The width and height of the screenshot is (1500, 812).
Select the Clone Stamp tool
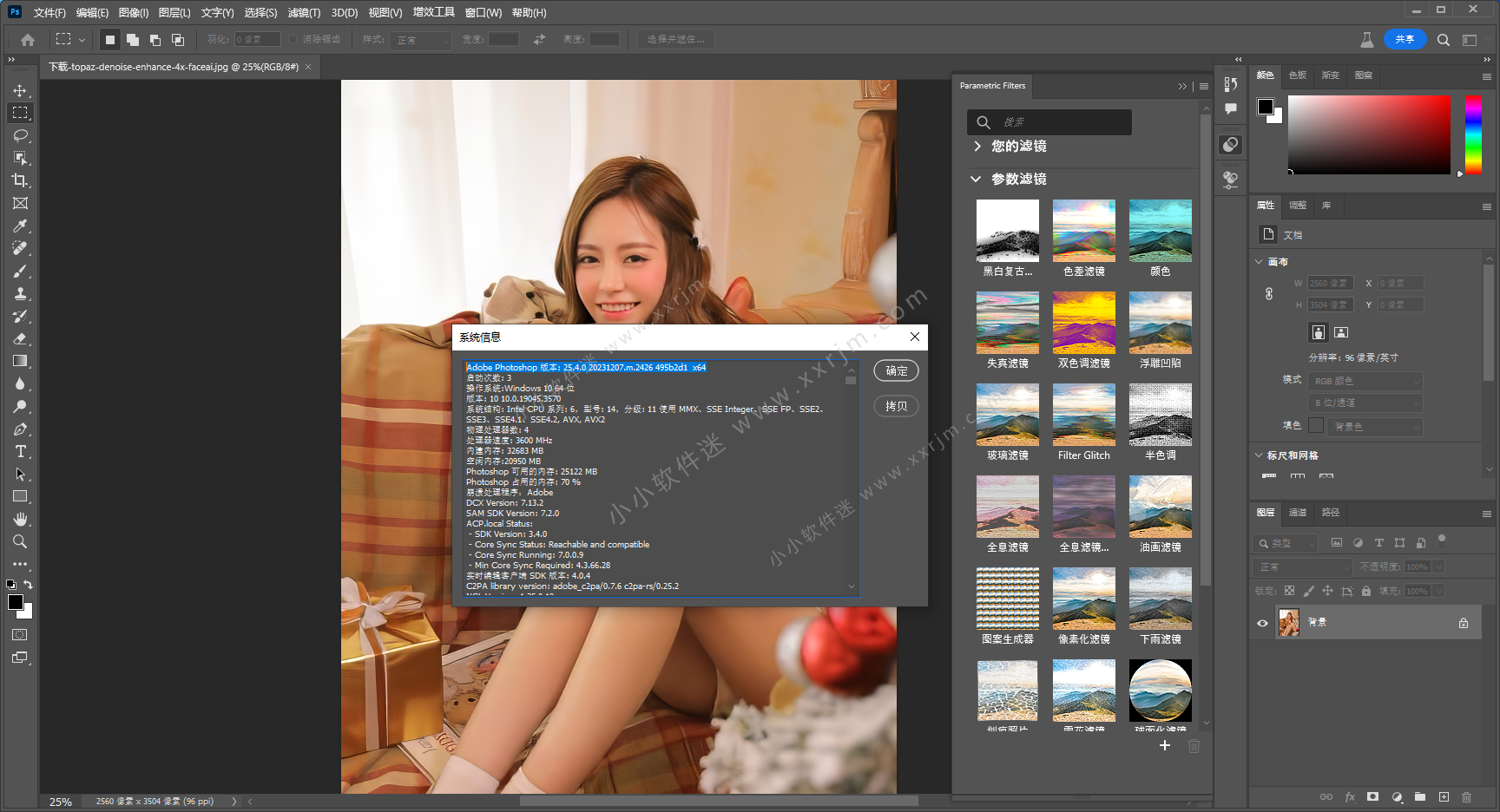(20, 293)
